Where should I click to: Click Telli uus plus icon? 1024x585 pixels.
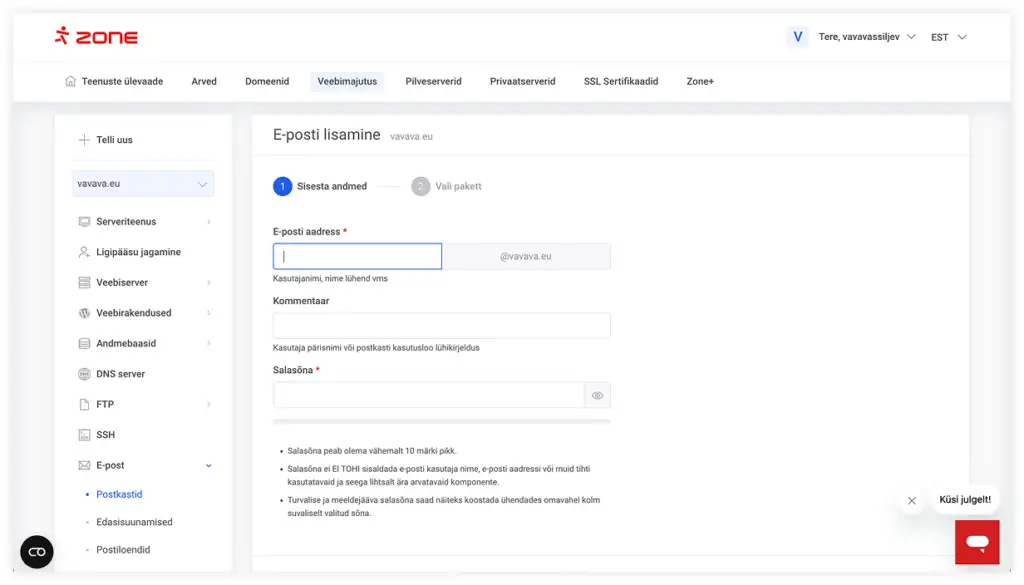click(x=84, y=140)
